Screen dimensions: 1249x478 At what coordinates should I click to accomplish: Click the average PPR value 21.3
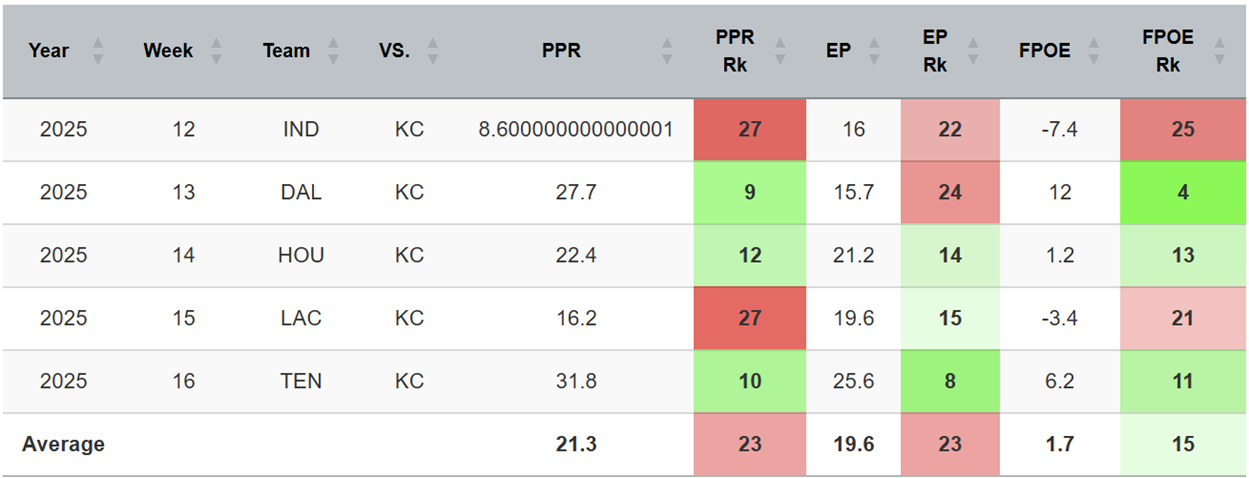[x=576, y=444]
